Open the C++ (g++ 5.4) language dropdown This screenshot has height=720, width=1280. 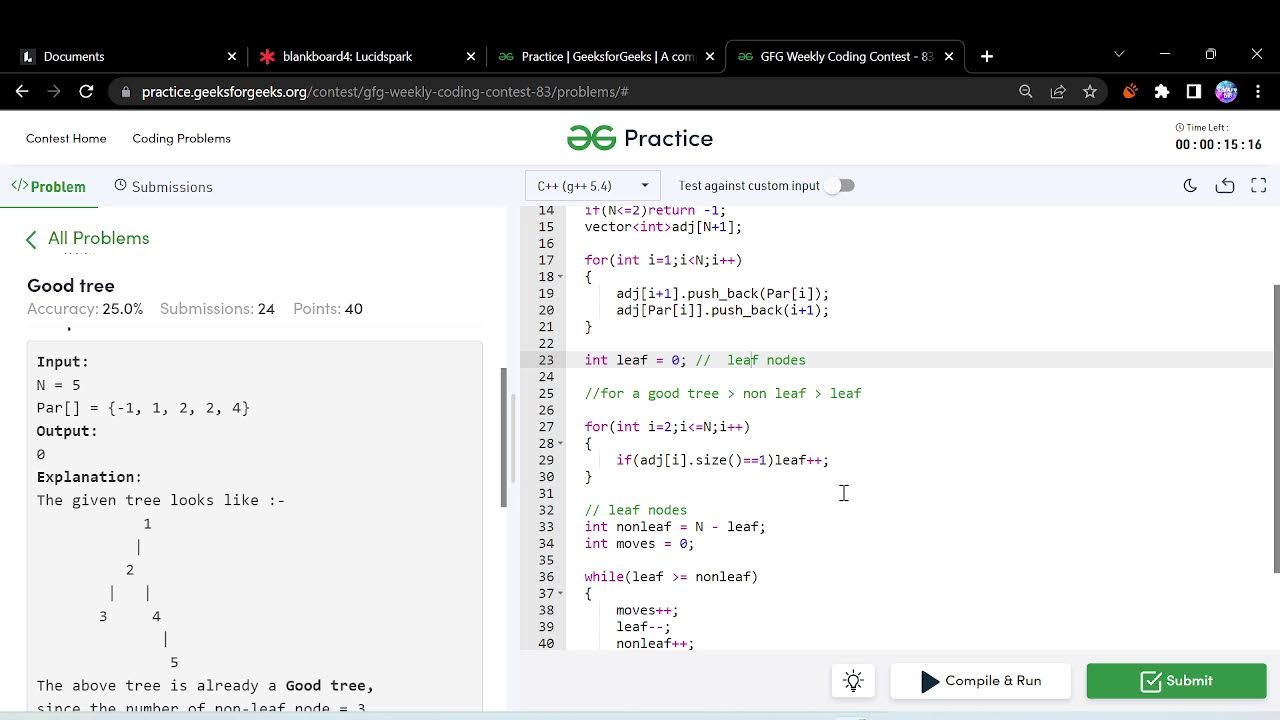pyautogui.click(x=592, y=185)
